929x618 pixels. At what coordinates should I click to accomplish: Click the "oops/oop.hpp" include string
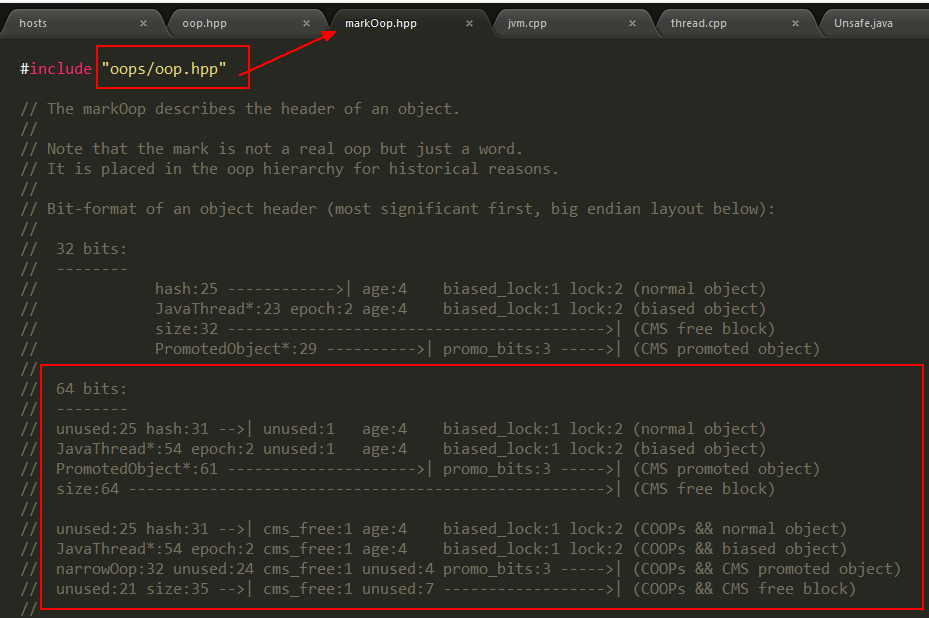pyautogui.click(x=164, y=69)
